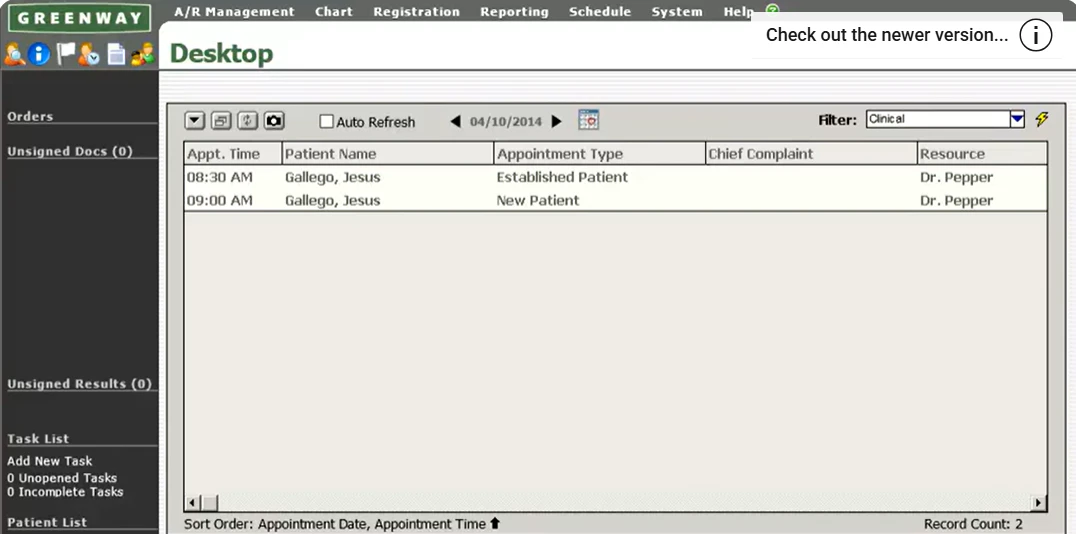Viewport: 1076px width, 534px height.
Task: Open the System menu
Action: point(677,12)
